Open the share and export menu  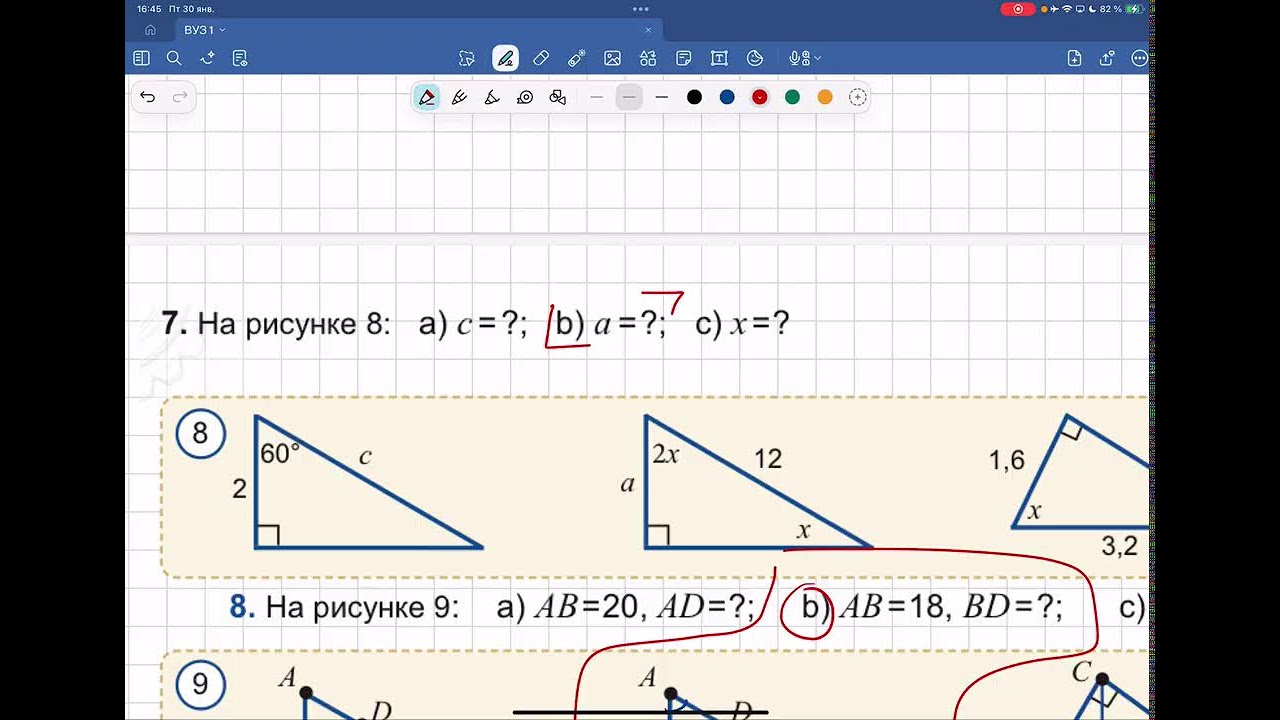coord(1107,58)
